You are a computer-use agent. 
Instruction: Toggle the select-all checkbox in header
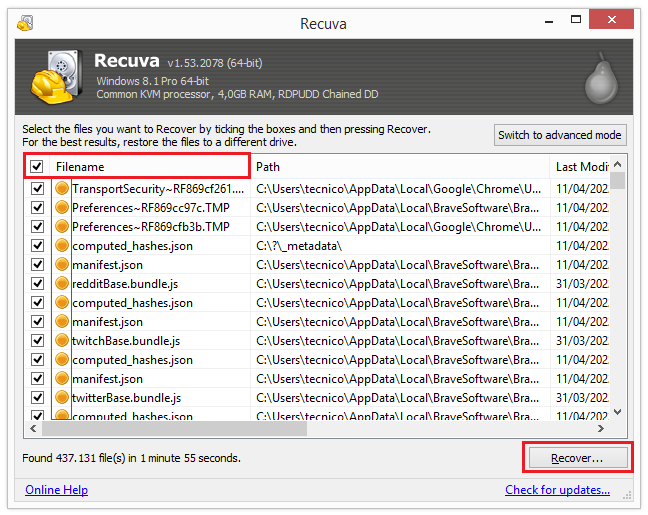(37, 167)
